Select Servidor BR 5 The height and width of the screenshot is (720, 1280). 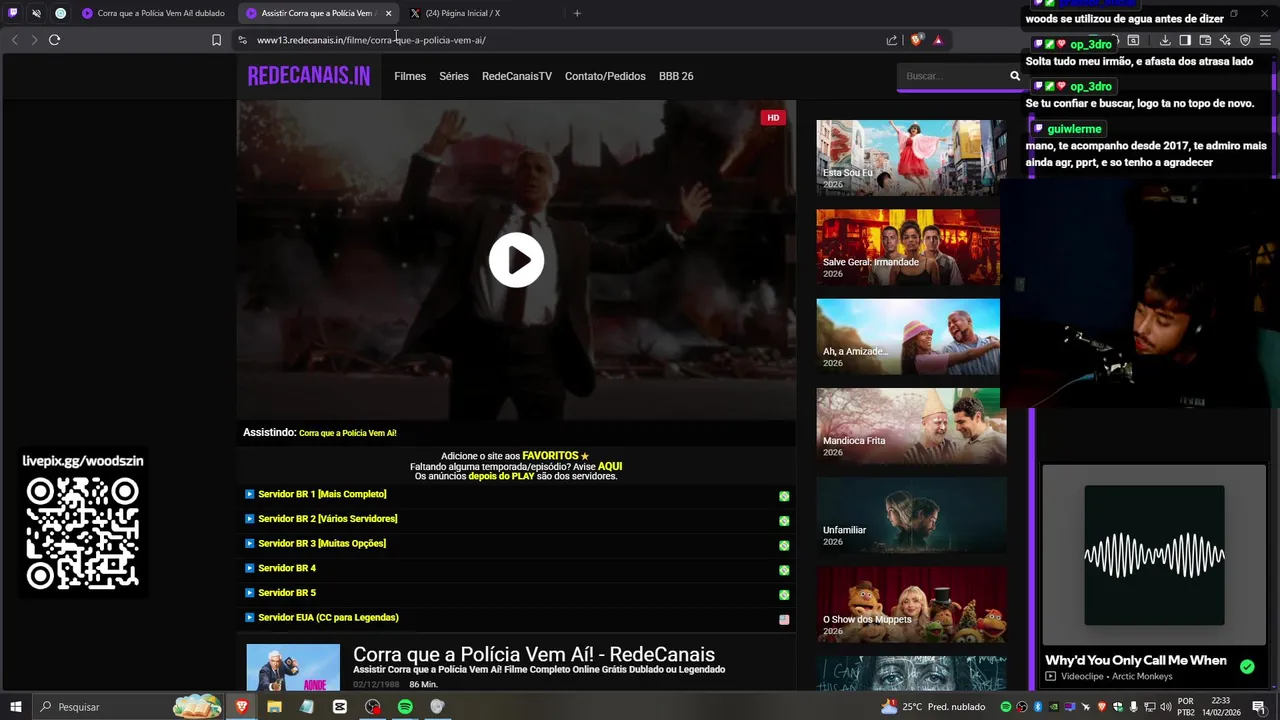[287, 593]
